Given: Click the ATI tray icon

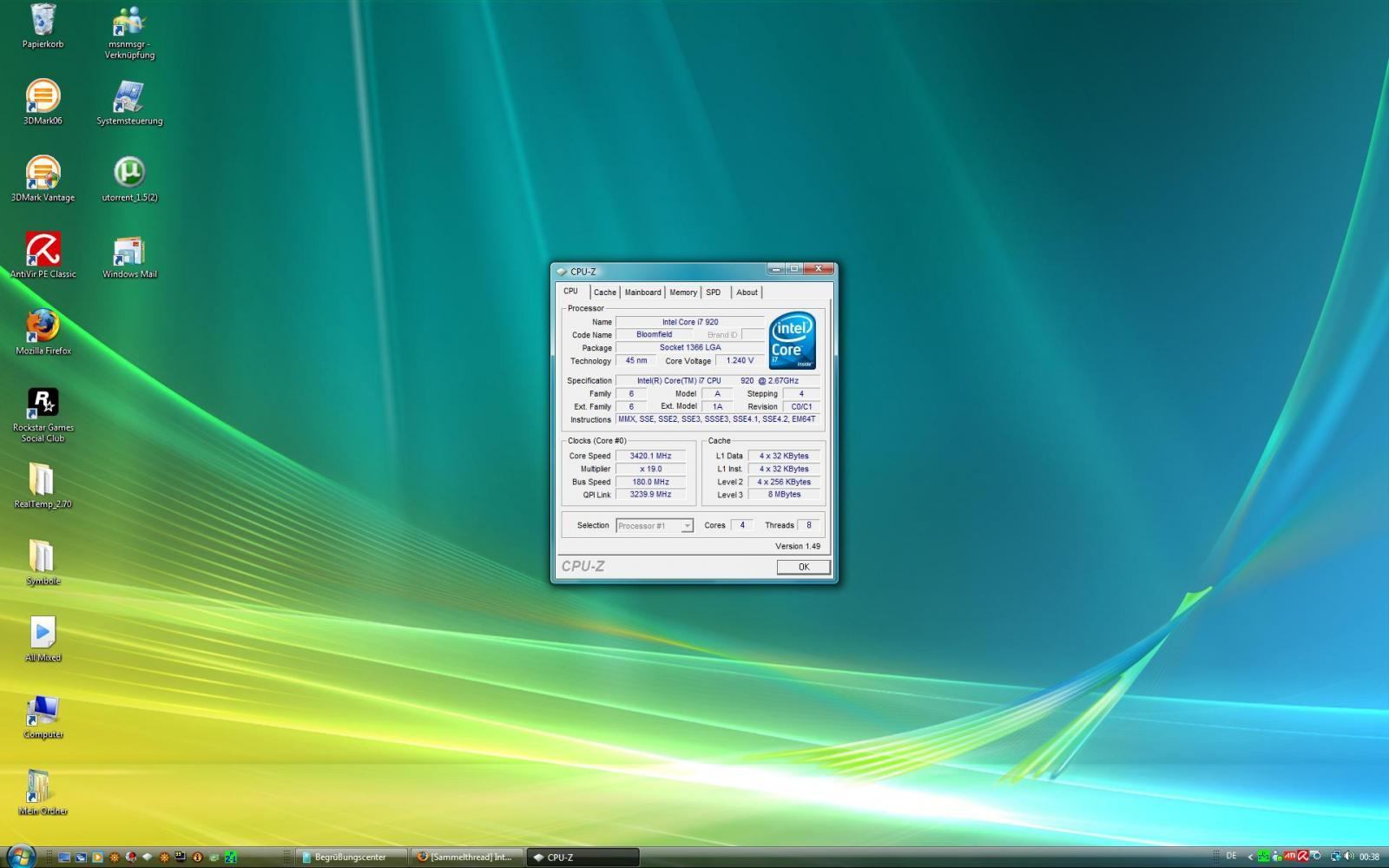Looking at the screenshot, I should (1290, 856).
